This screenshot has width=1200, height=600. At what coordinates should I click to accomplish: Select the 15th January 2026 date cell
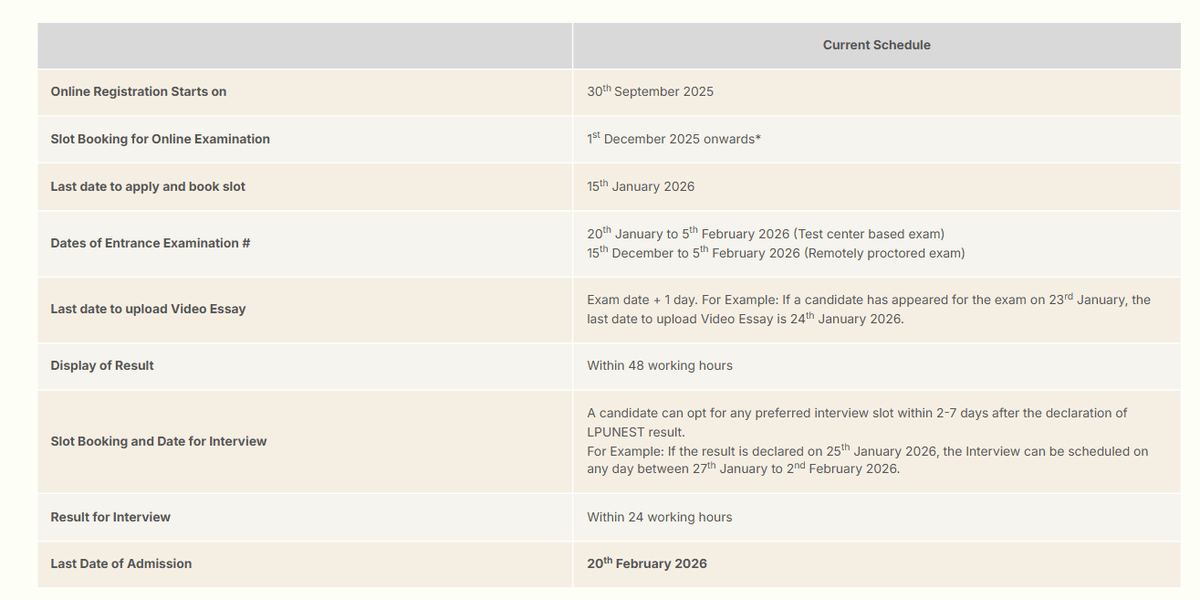click(x=640, y=187)
